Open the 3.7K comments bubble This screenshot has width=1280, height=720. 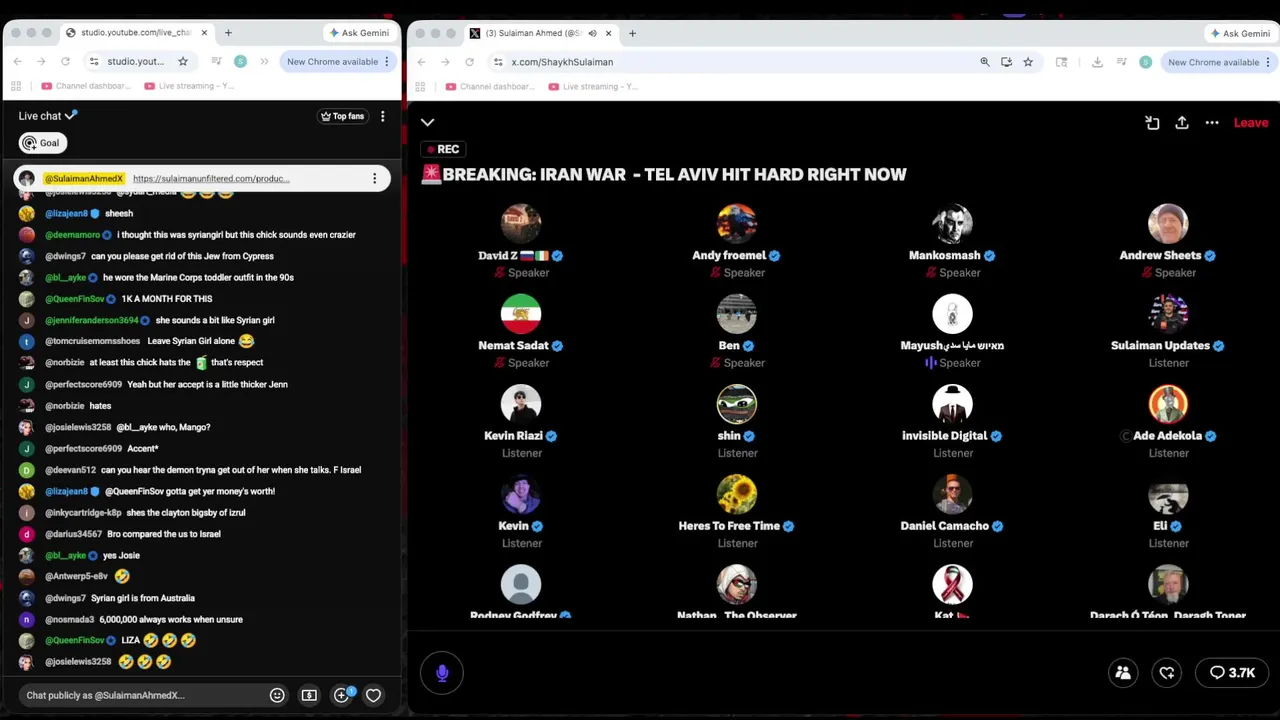coord(1232,673)
